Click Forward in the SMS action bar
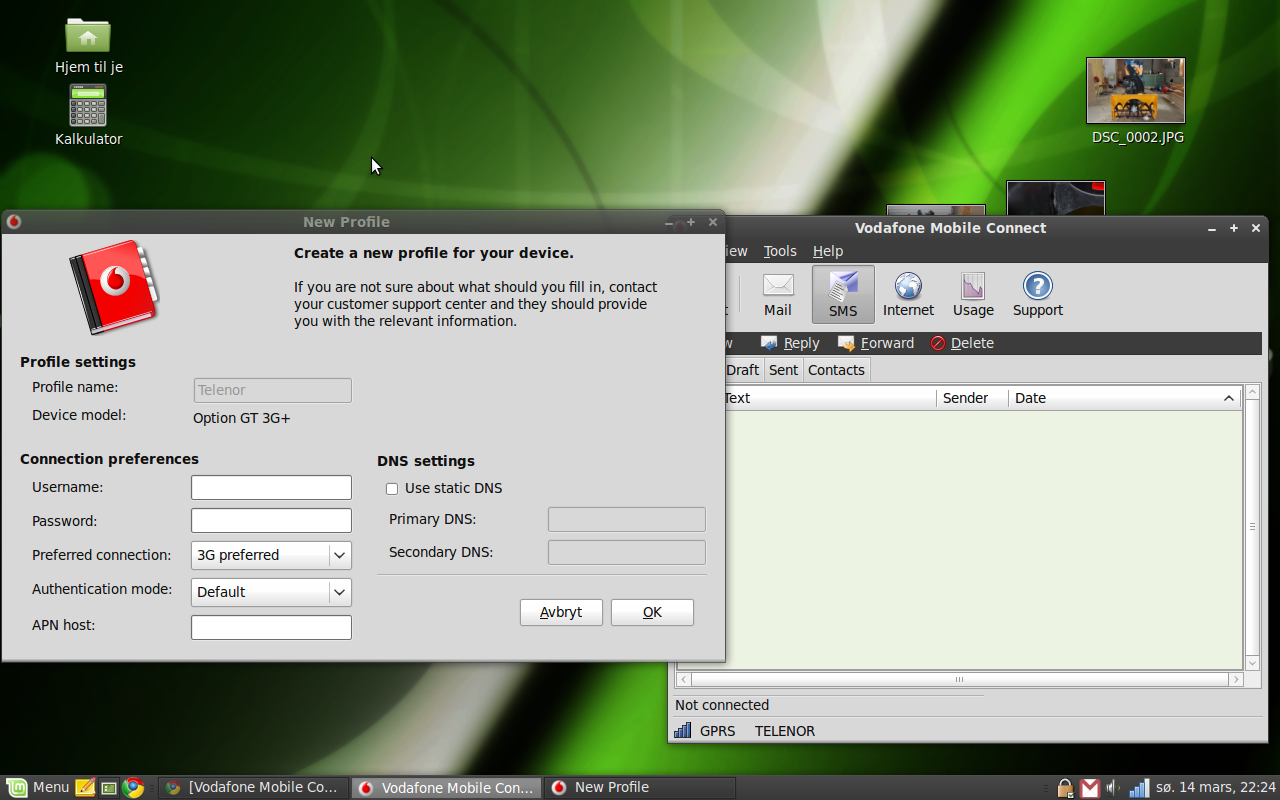The height and width of the screenshot is (800, 1280). coord(876,343)
